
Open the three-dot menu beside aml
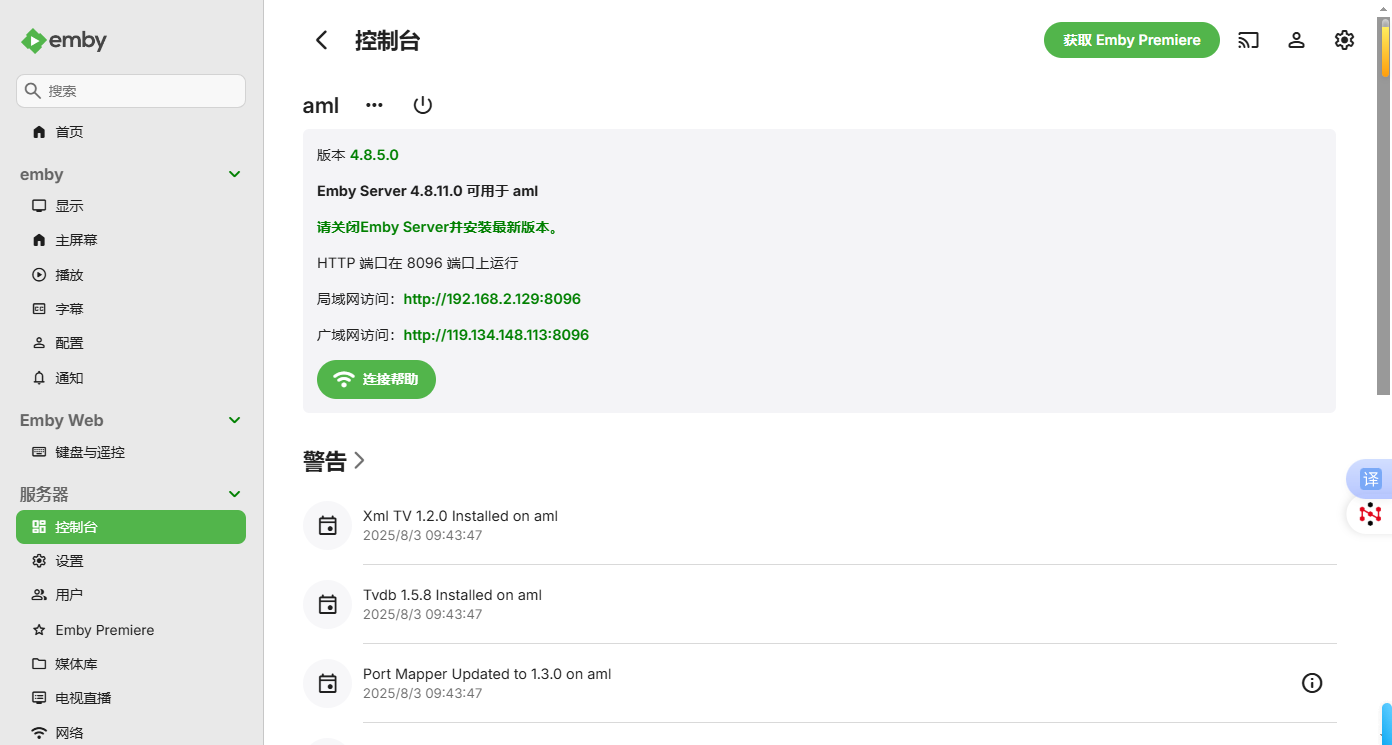tap(374, 105)
